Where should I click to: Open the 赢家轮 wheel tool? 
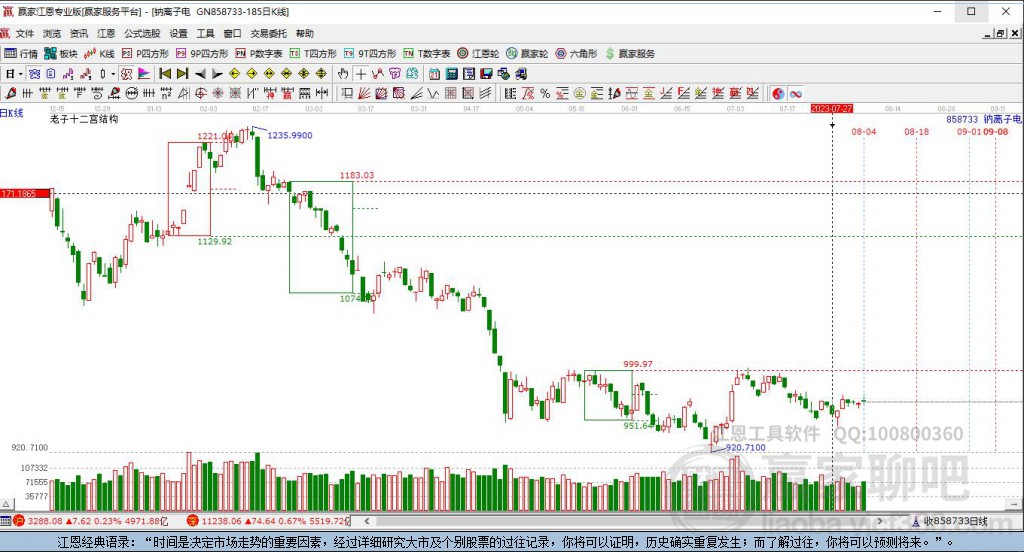[527, 54]
